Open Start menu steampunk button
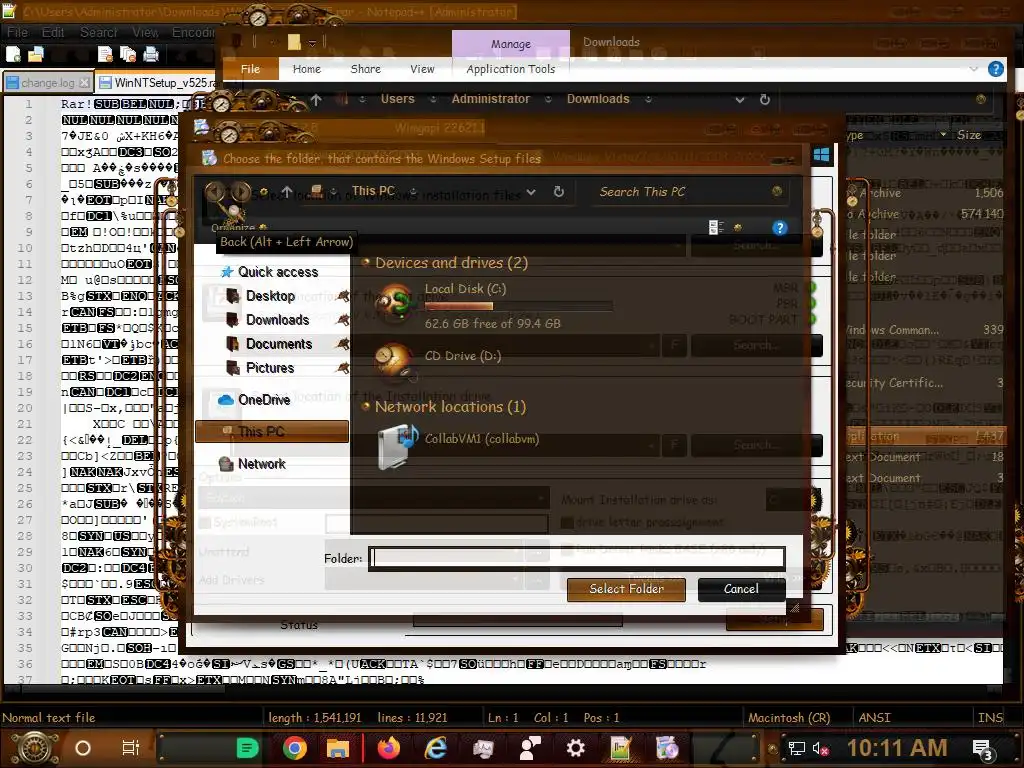The height and width of the screenshot is (768, 1024). [x=35, y=748]
